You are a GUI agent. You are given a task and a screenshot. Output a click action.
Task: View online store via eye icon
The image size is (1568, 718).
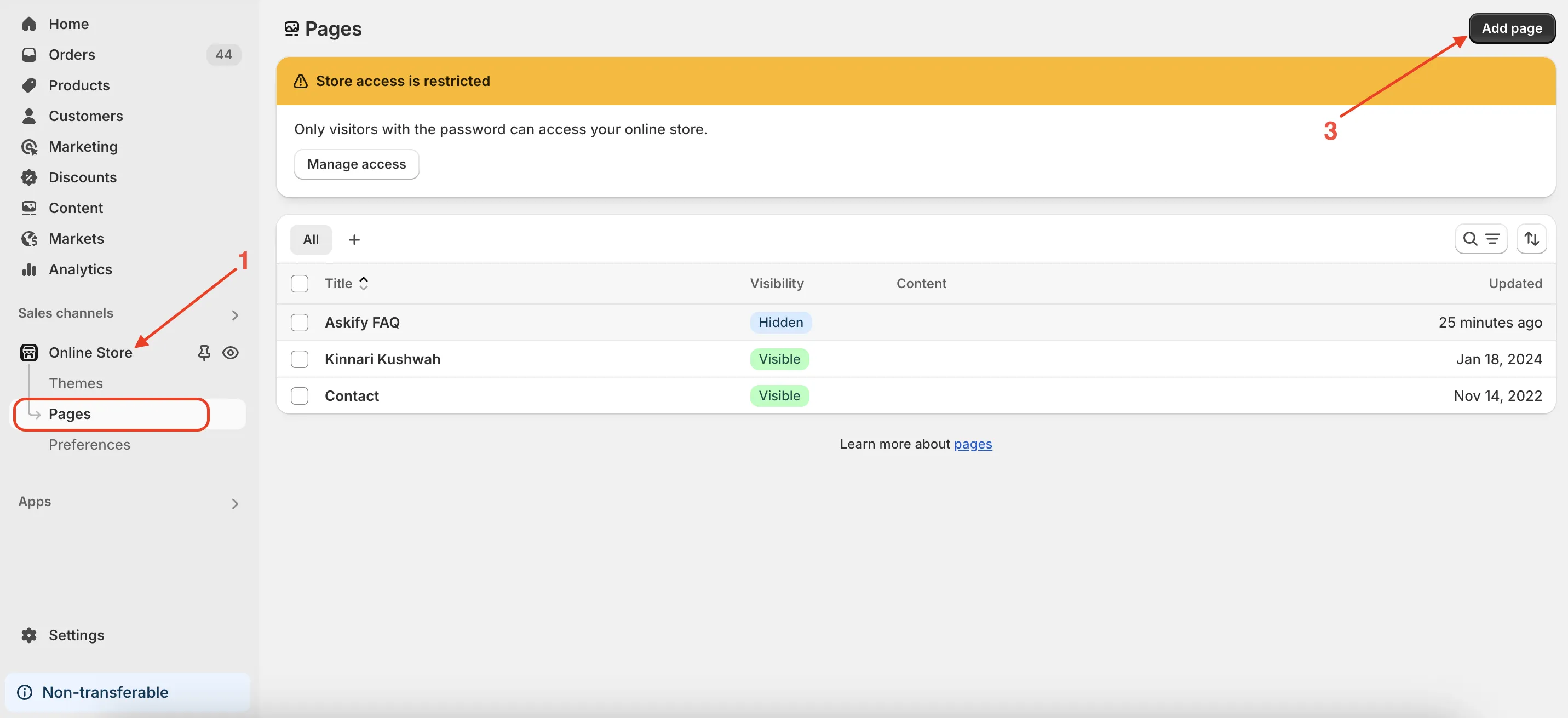click(230, 353)
